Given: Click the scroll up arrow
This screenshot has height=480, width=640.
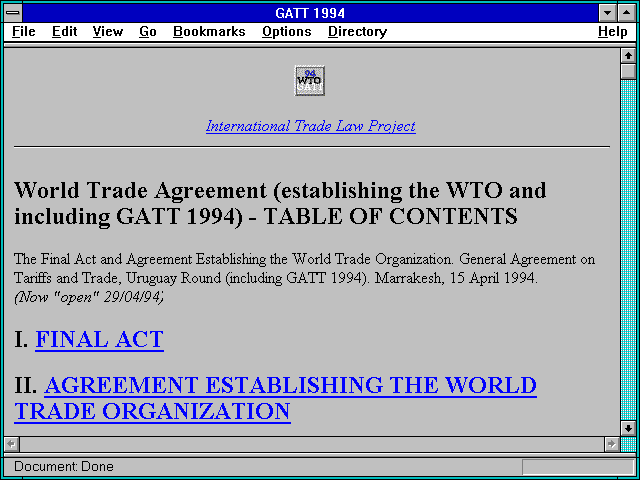Looking at the screenshot, I should (x=628, y=56).
